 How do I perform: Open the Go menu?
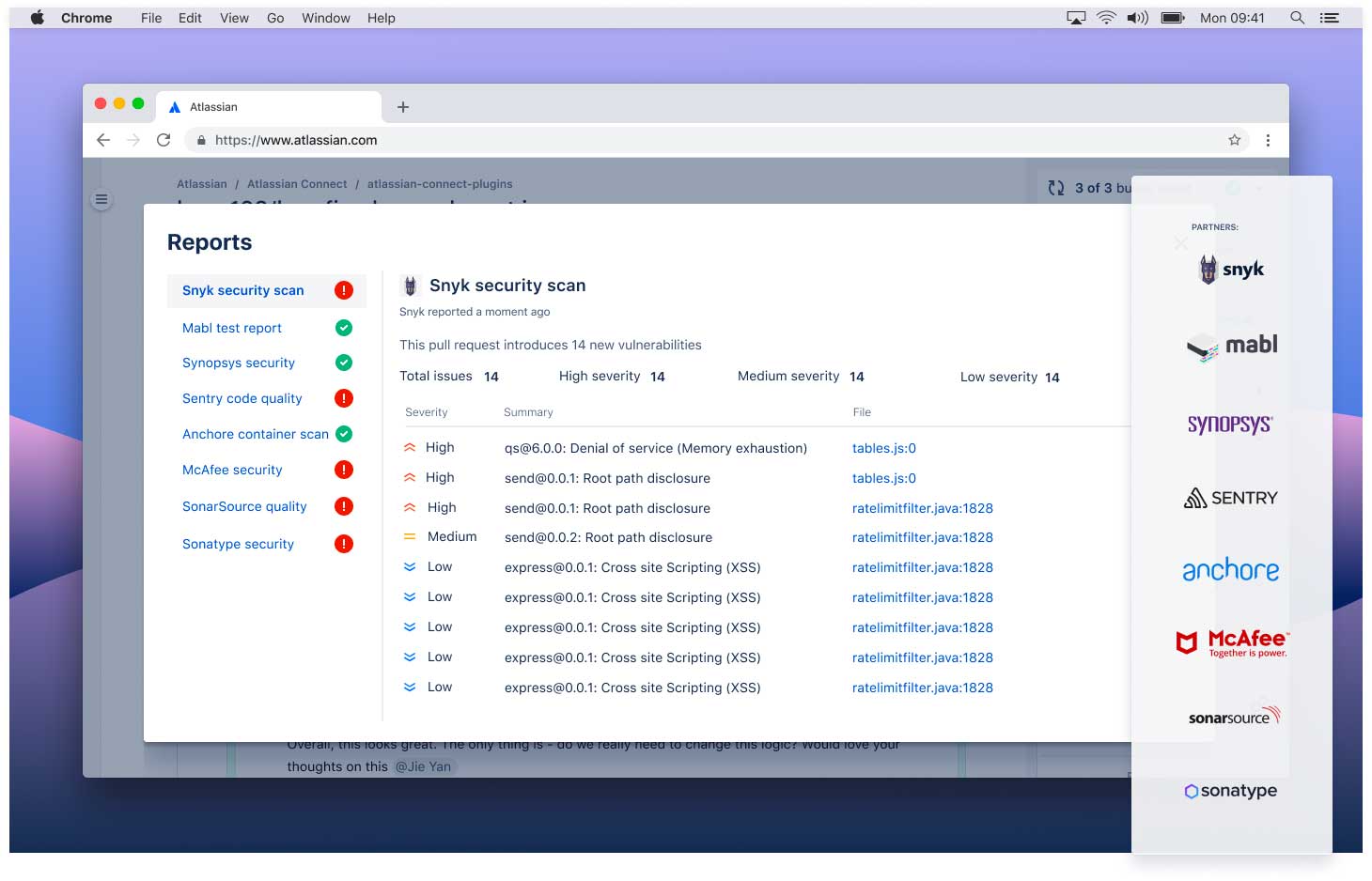pos(275,18)
